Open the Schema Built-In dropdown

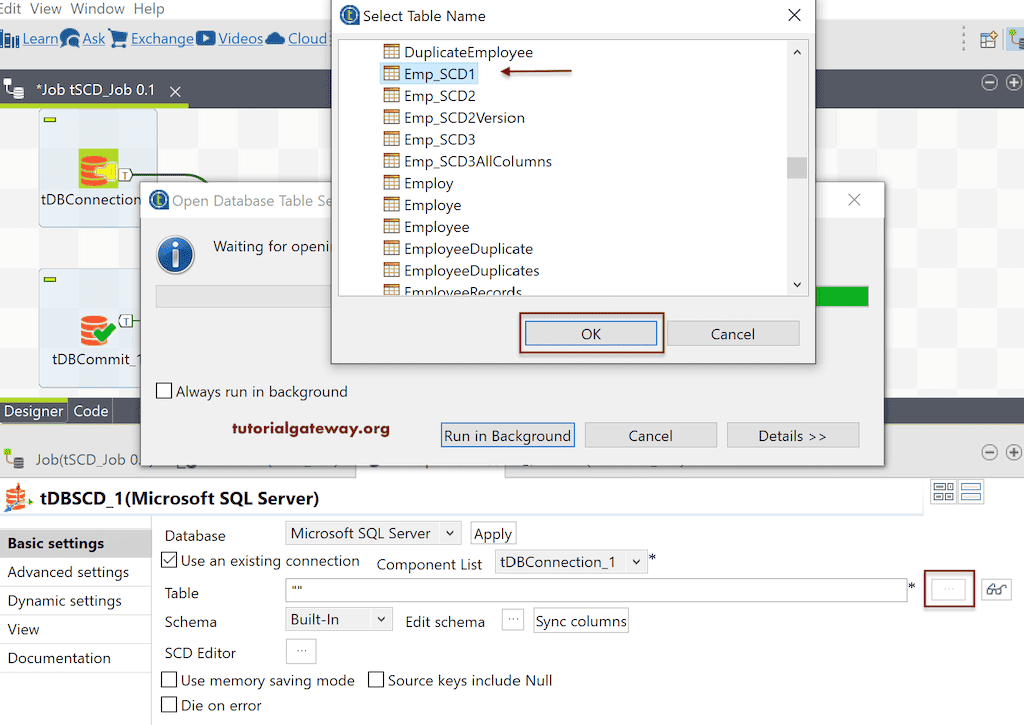[x=338, y=619]
